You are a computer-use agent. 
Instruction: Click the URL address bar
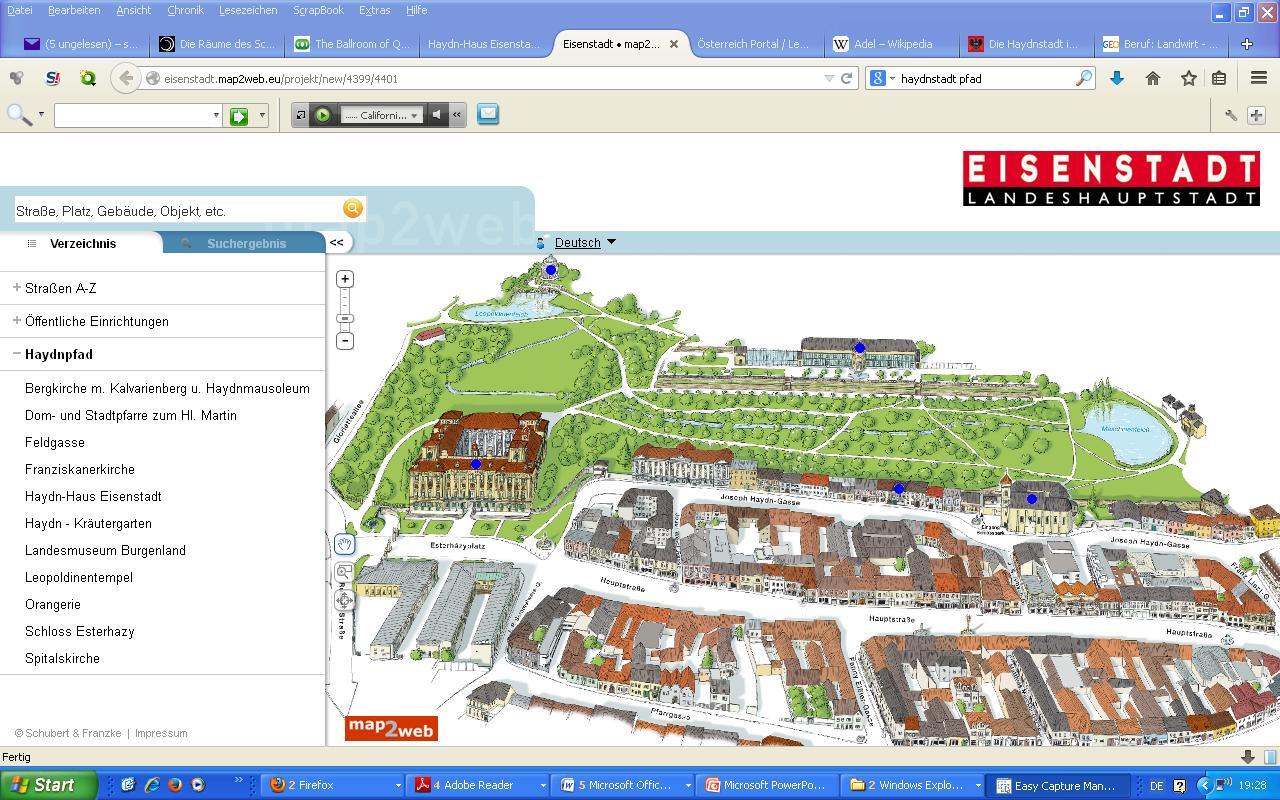coord(490,78)
